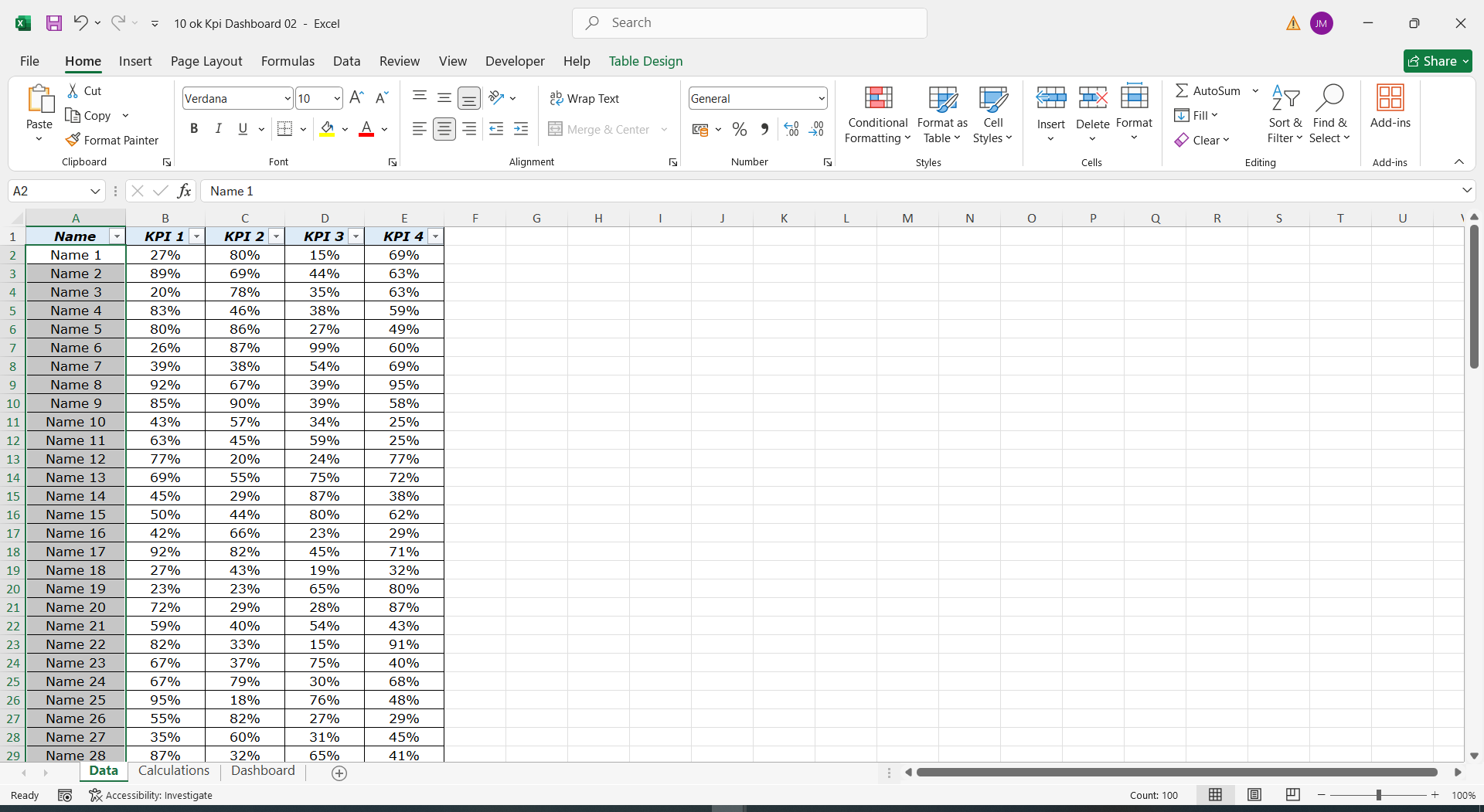Apply percent style to selection
Viewport: 1484px width, 812px height.
point(740,129)
